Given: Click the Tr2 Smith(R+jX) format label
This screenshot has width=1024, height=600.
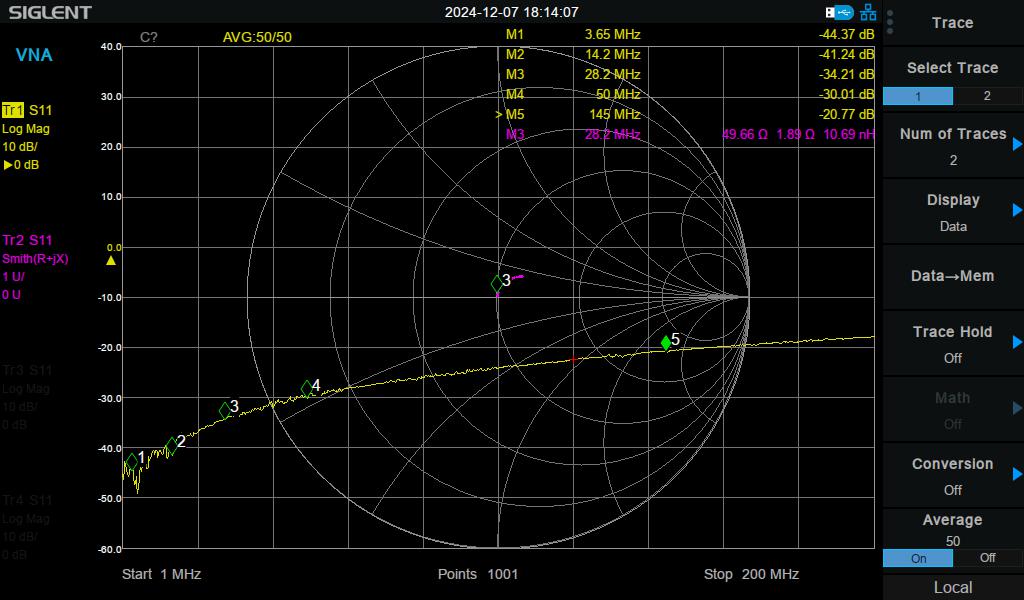Looking at the screenshot, I should tap(35, 259).
